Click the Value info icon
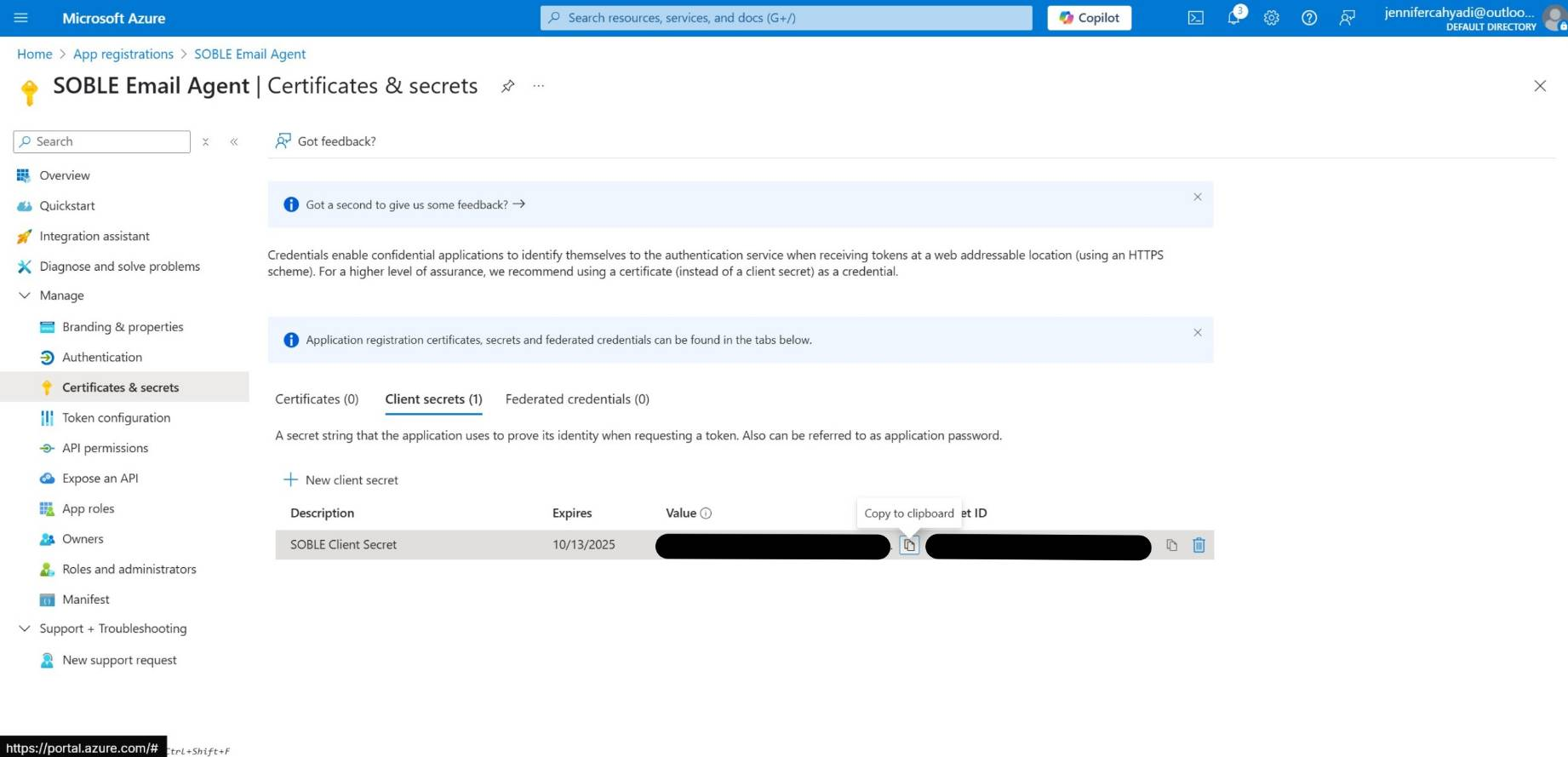 706,513
